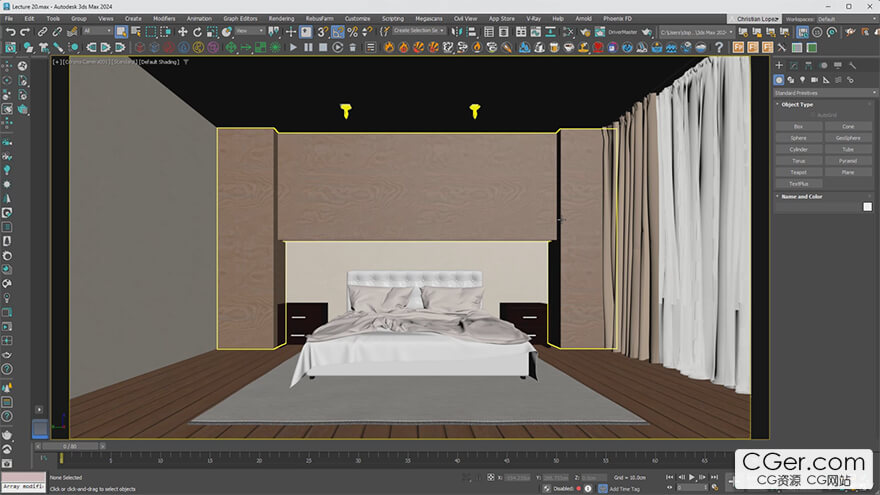Toggle rectangular selection region icon
The width and height of the screenshot is (880, 495).
point(150,32)
